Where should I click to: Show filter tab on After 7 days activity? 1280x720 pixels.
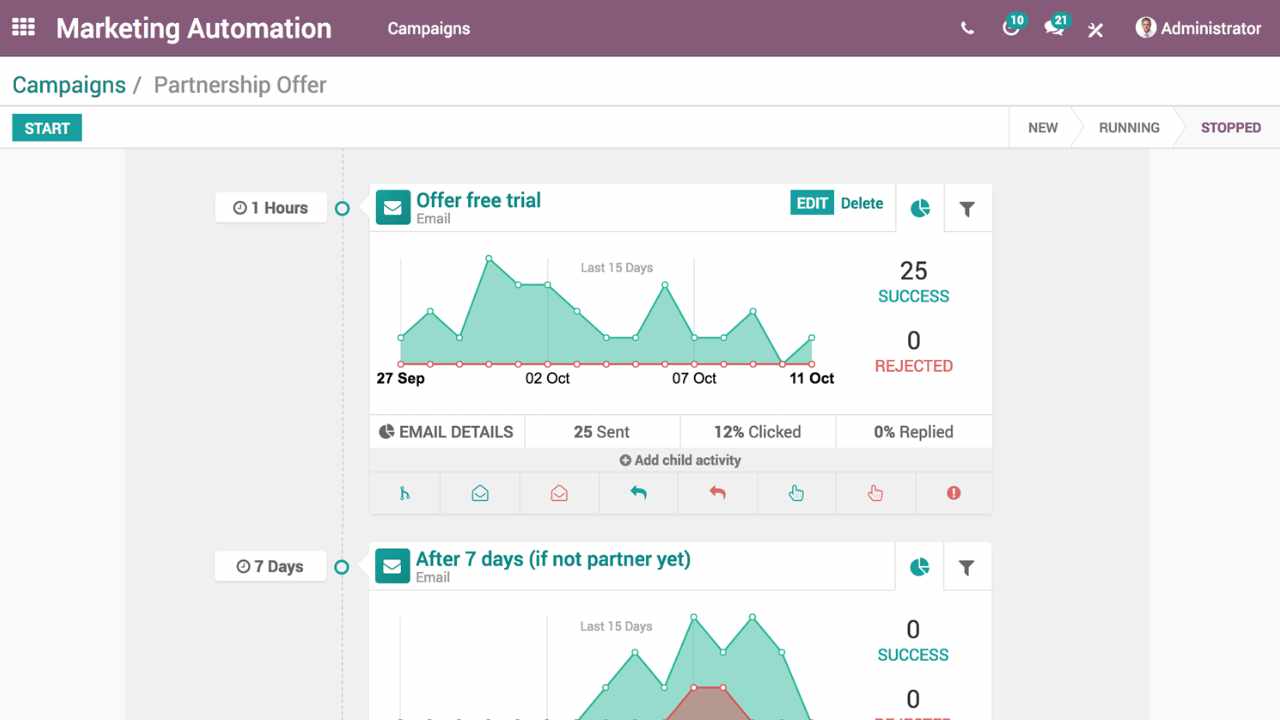pos(967,567)
